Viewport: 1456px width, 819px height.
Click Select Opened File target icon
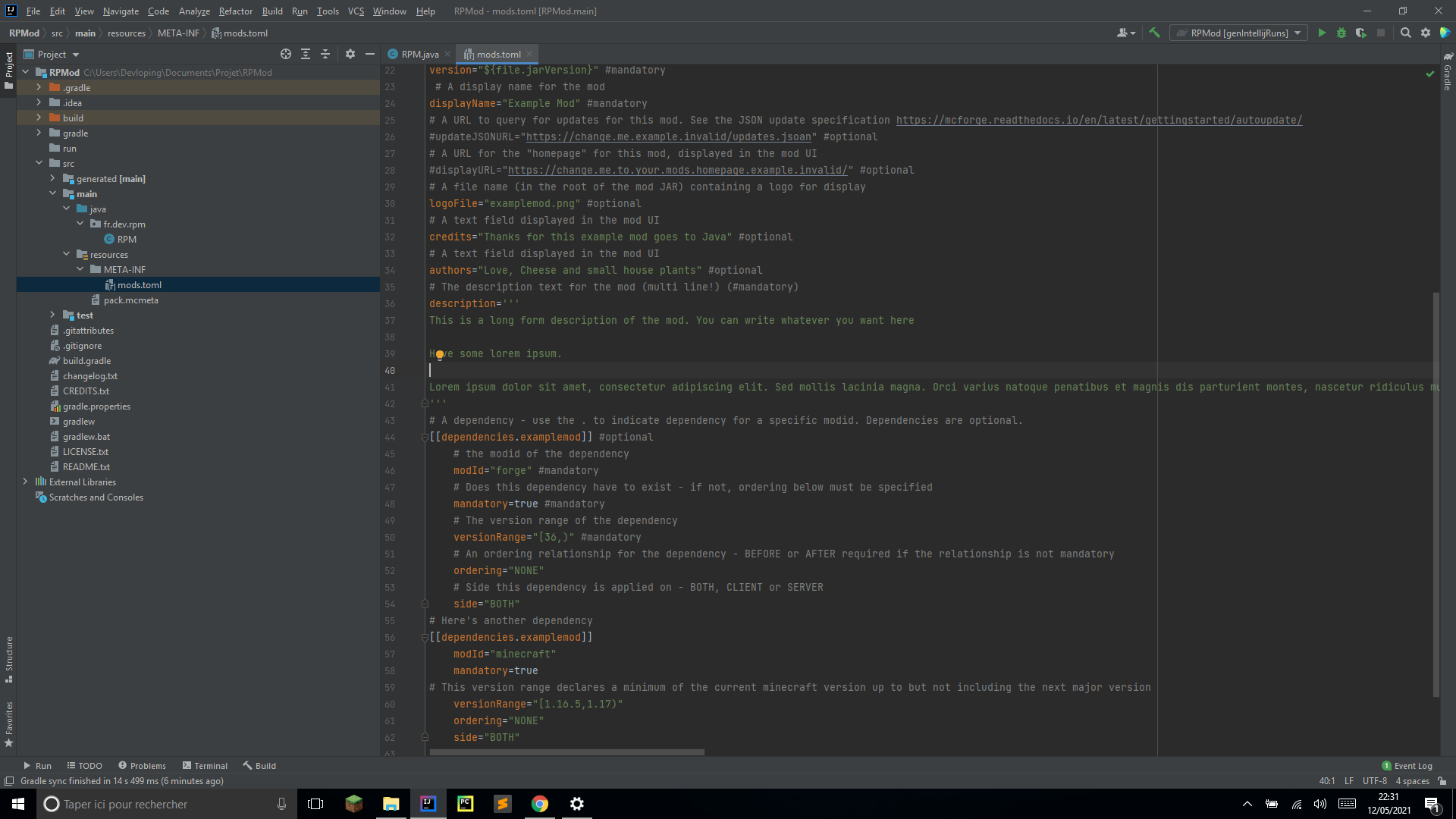click(x=286, y=54)
